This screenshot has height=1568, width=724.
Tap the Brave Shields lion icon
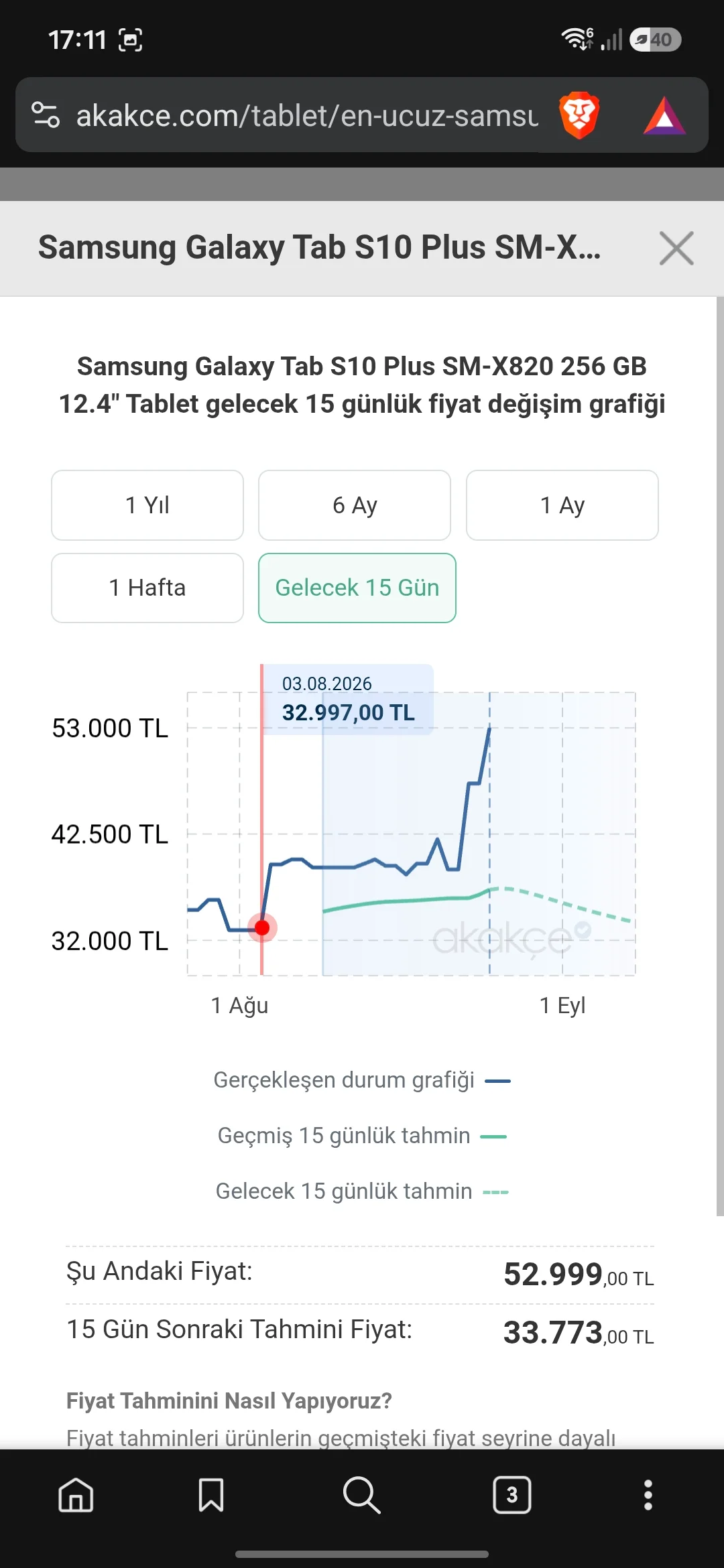coord(579,115)
